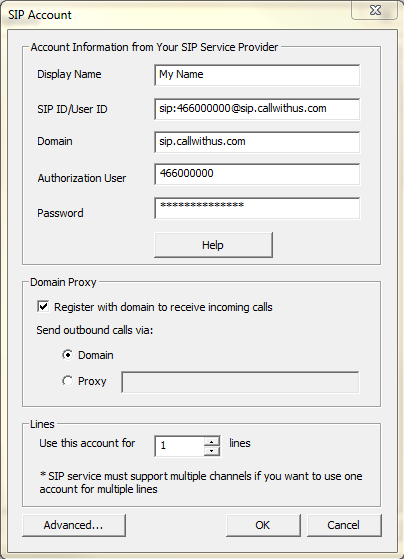The width and height of the screenshot is (404, 559).
Task: Close the SIP Account window
Action: pos(375,10)
